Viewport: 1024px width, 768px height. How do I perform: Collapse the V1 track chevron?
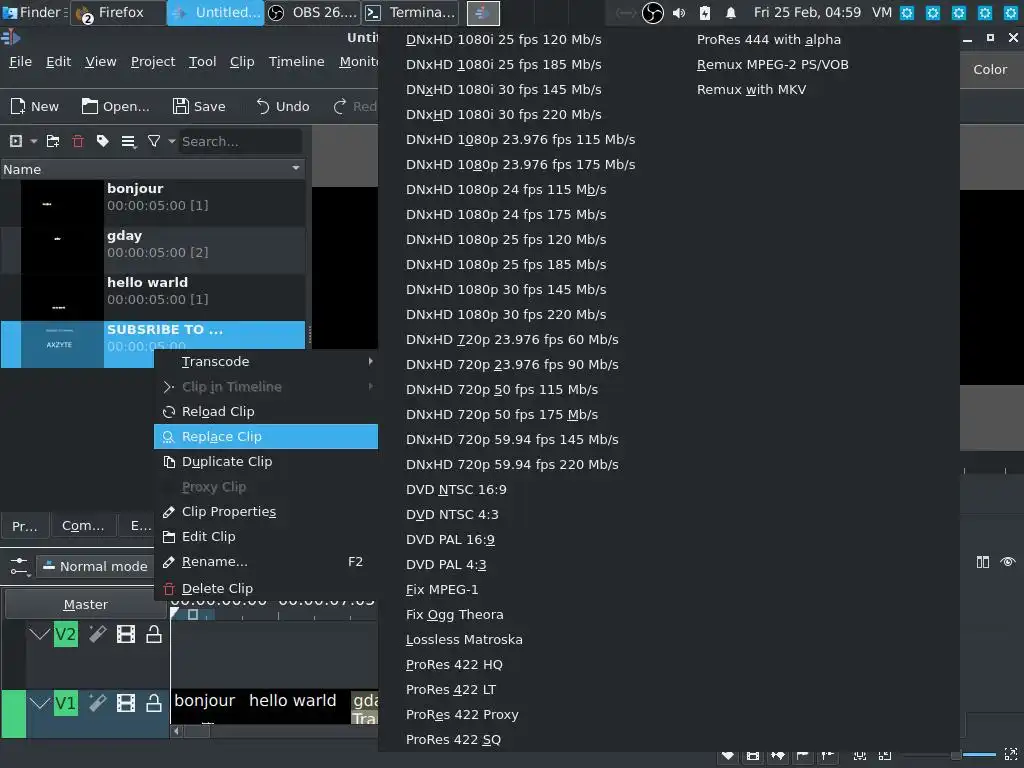click(39, 703)
